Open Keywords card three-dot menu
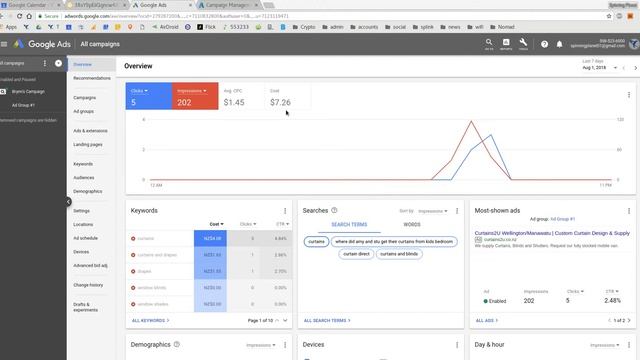The height and width of the screenshot is (360, 640). (x=285, y=211)
